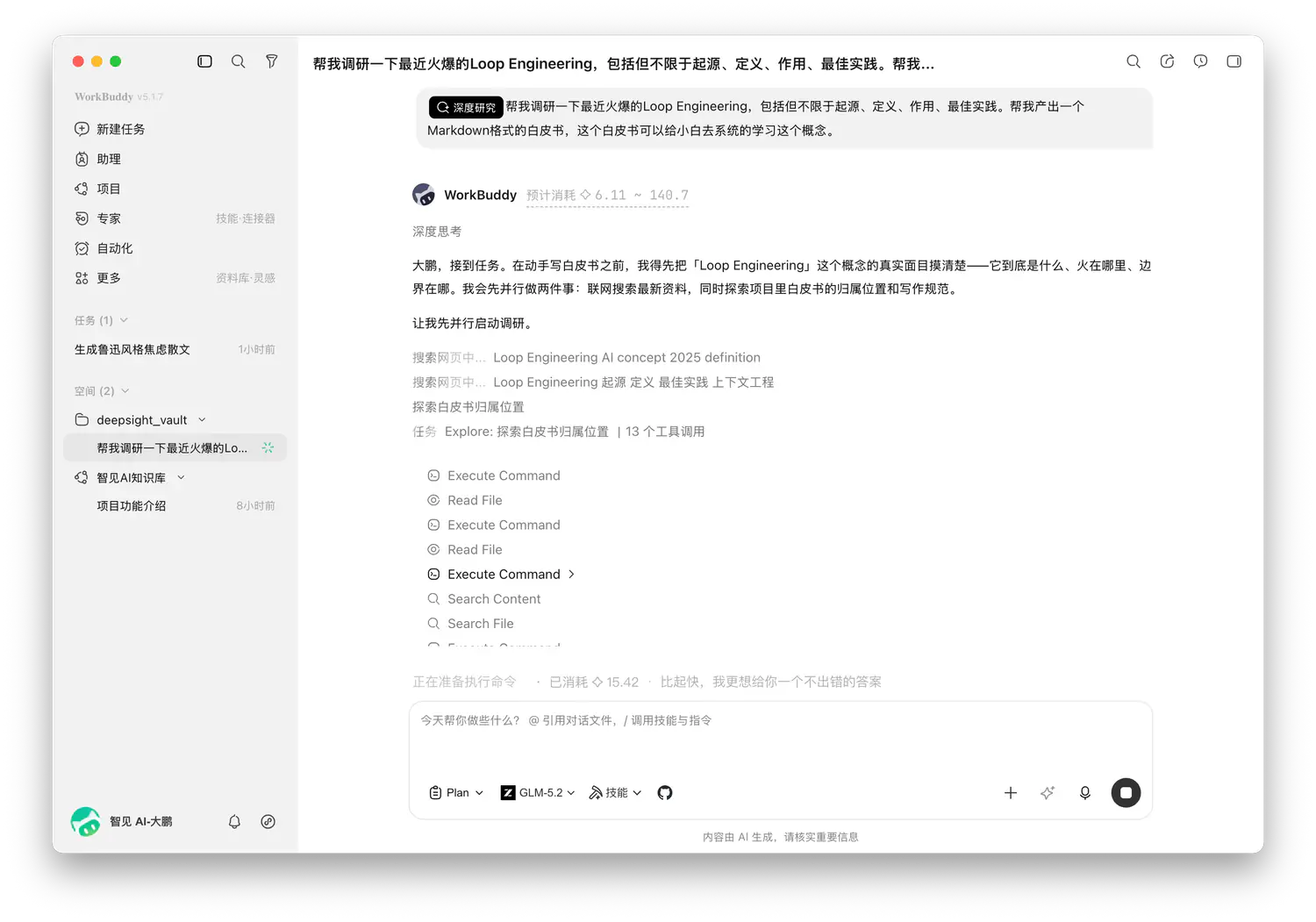Open the second Read File step
This screenshot has width=1316, height=922.
pos(465,549)
